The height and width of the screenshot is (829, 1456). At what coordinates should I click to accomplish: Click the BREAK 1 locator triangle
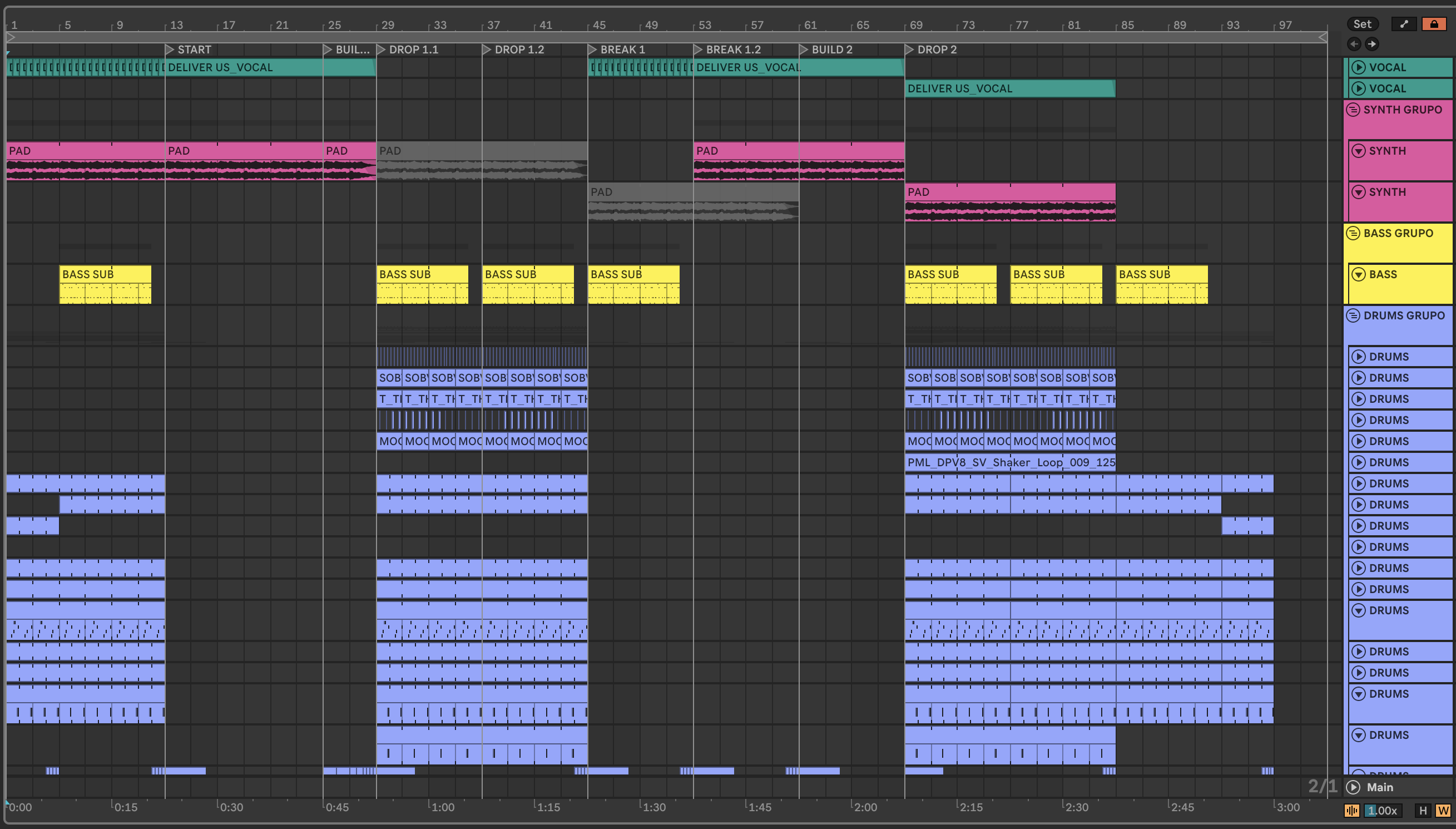592,50
